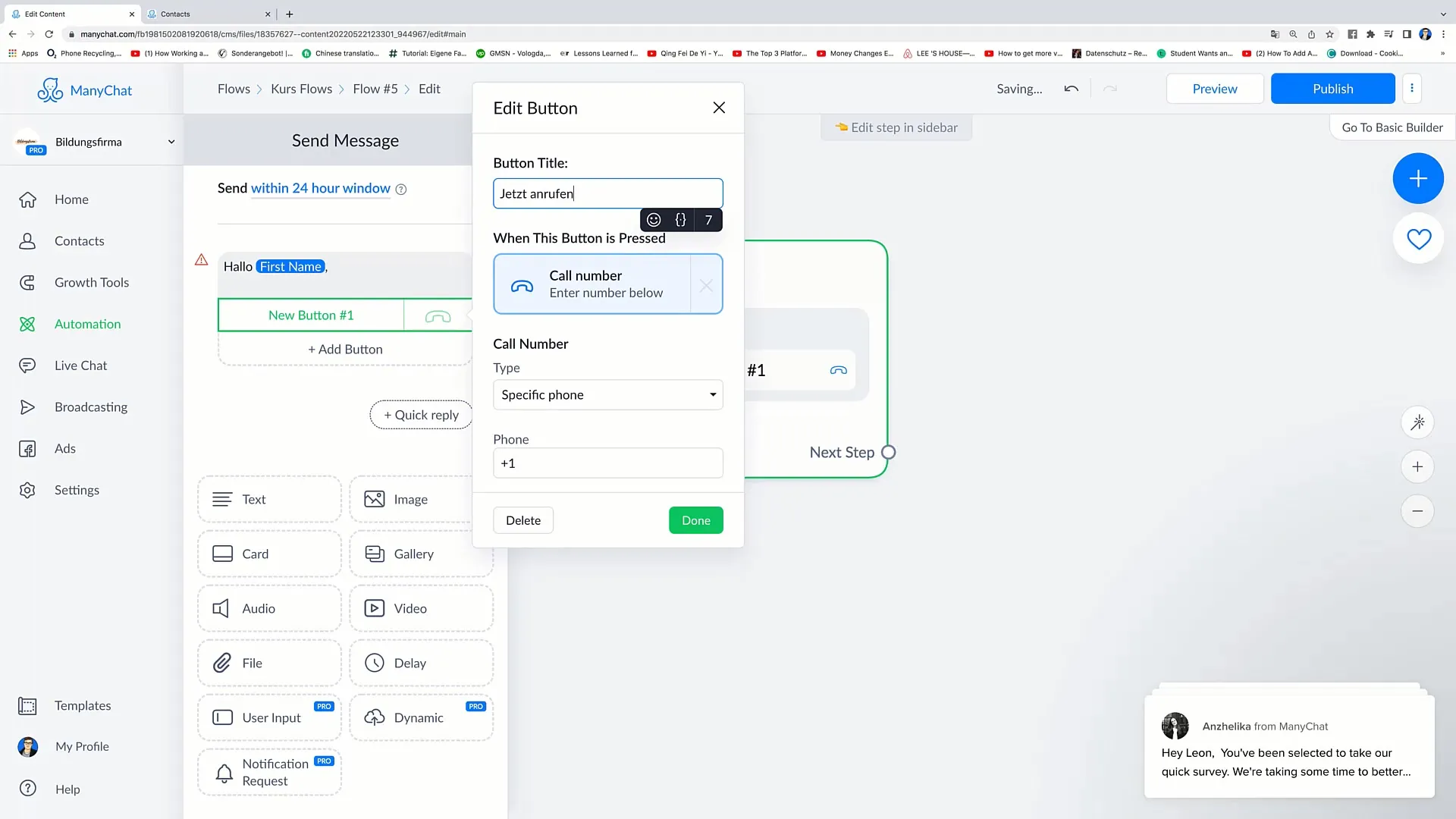
Task: Click the Phone number input field
Action: tap(607, 462)
